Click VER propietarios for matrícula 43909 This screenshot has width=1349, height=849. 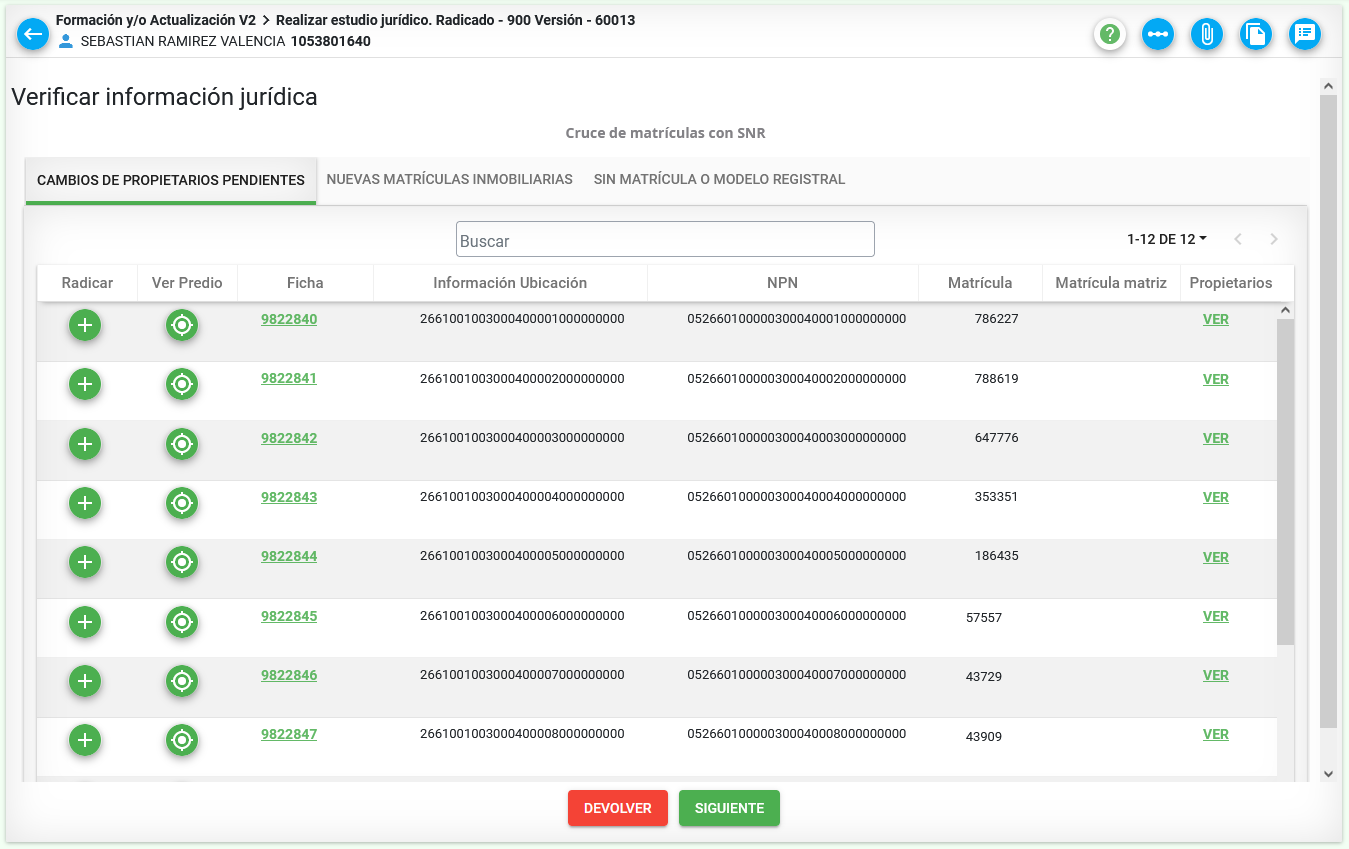pos(1216,734)
